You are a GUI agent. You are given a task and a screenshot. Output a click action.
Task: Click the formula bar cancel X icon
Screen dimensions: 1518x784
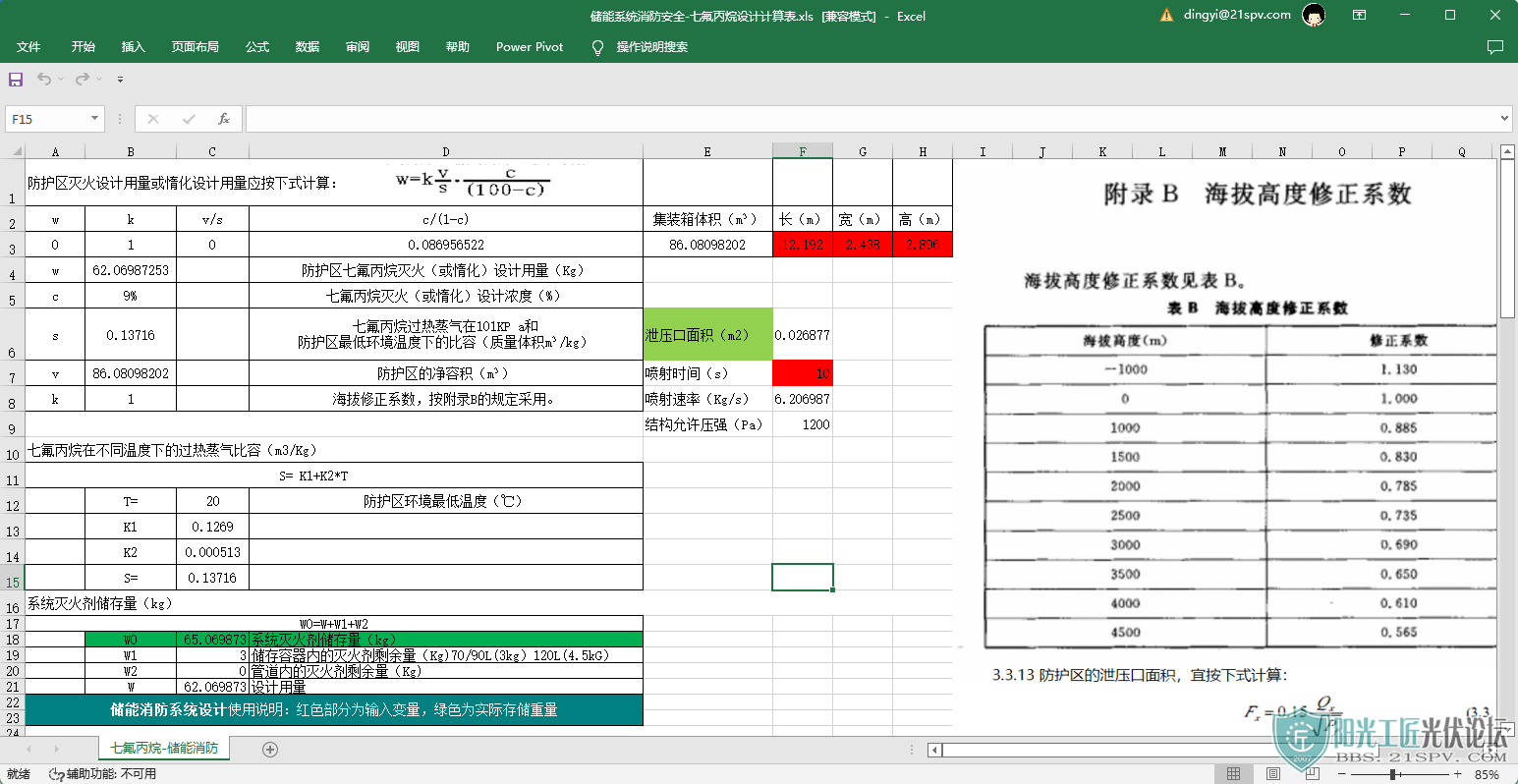point(153,119)
